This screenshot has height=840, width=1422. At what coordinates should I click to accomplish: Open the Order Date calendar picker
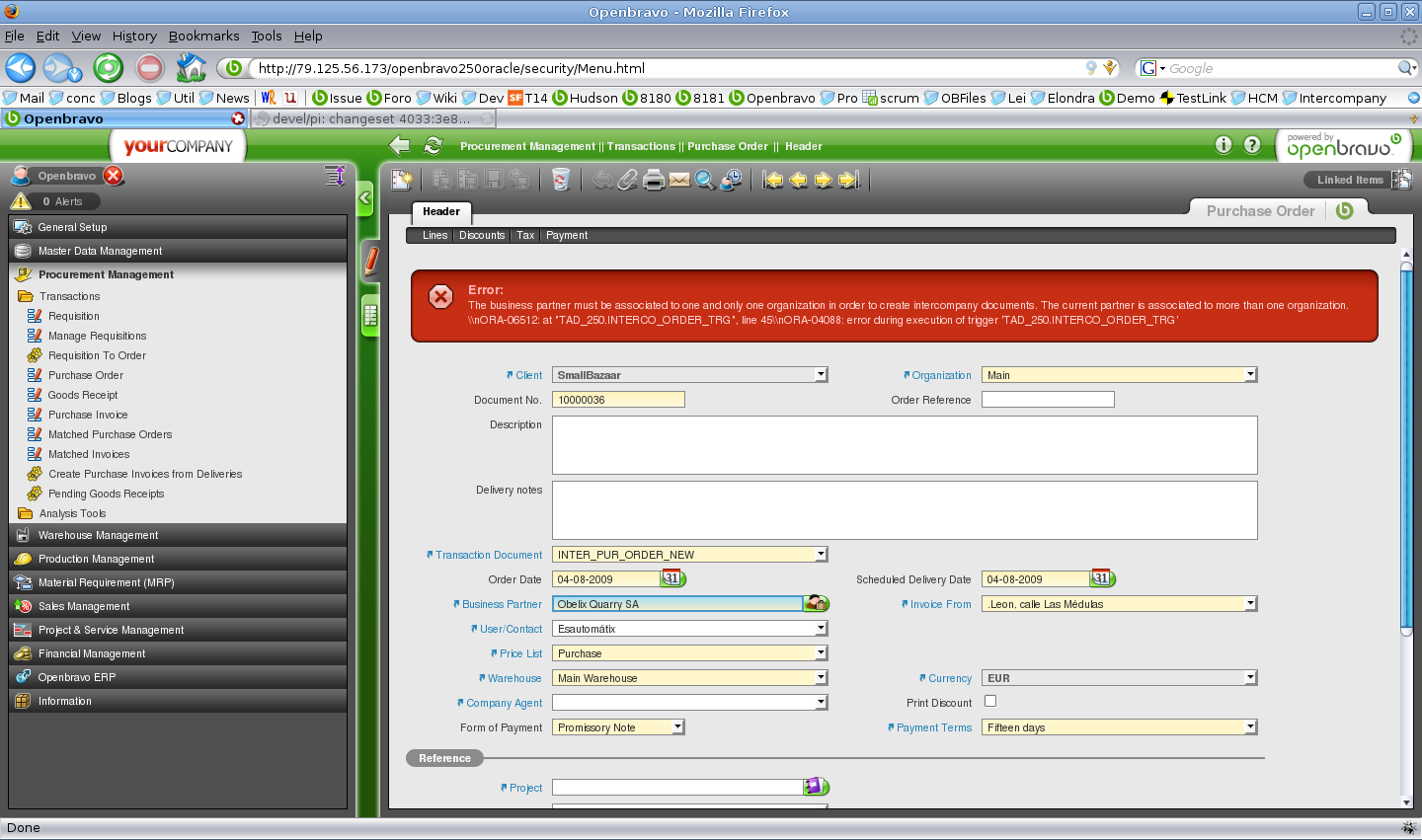pyautogui.click(x=672, y=579)
